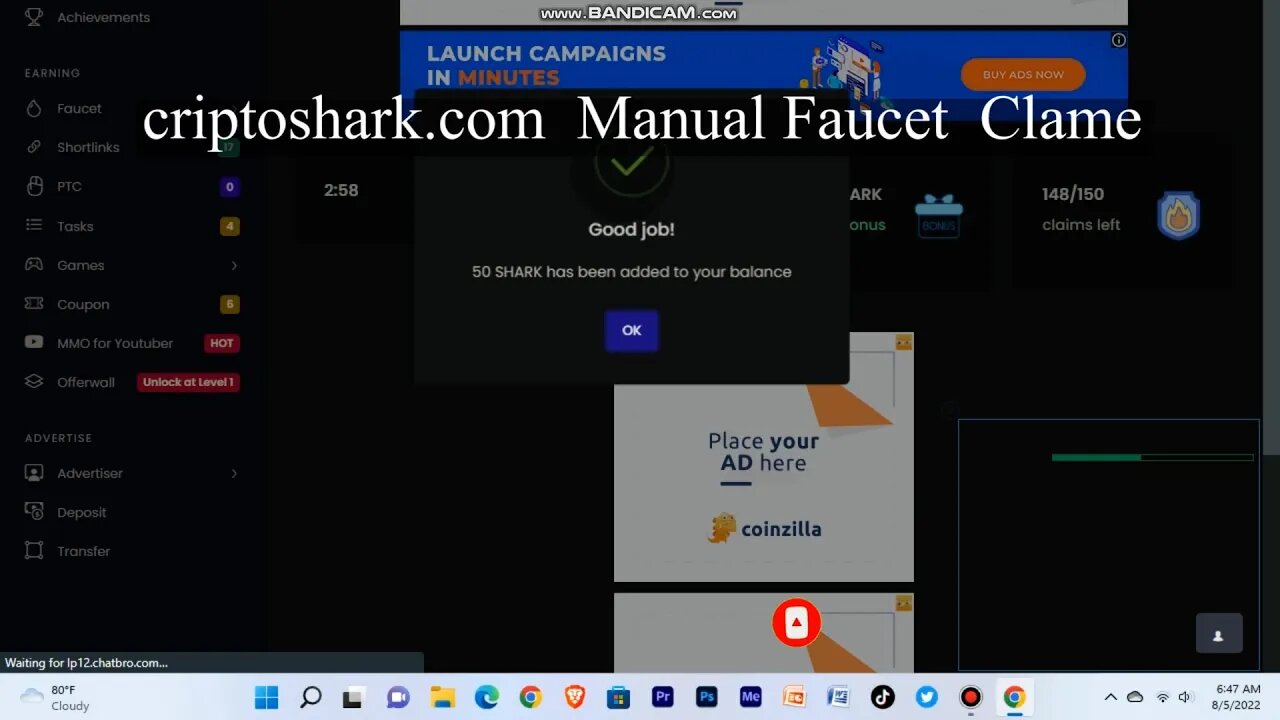Click the PTC mouse icon

click(34, 186)
